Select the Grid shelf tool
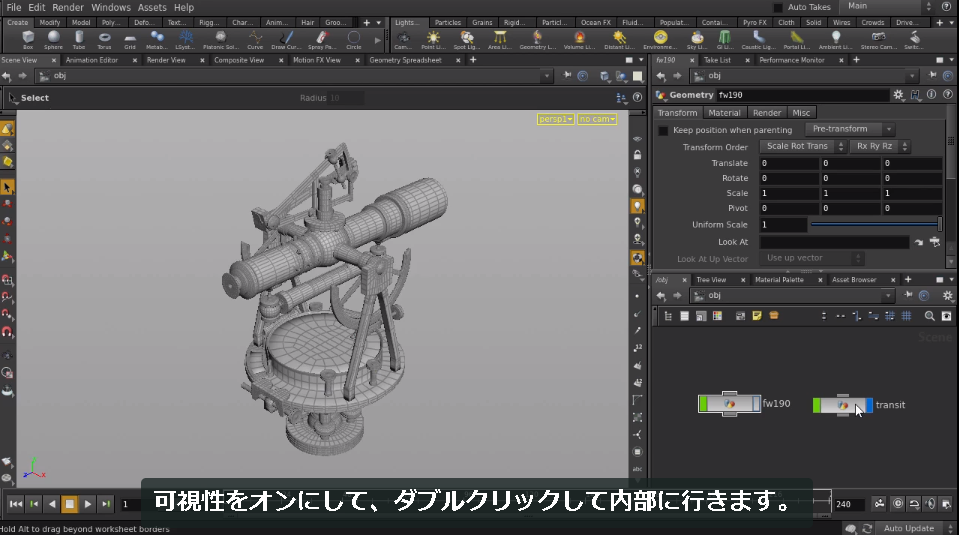959x535 pixels. pos(130,40)
